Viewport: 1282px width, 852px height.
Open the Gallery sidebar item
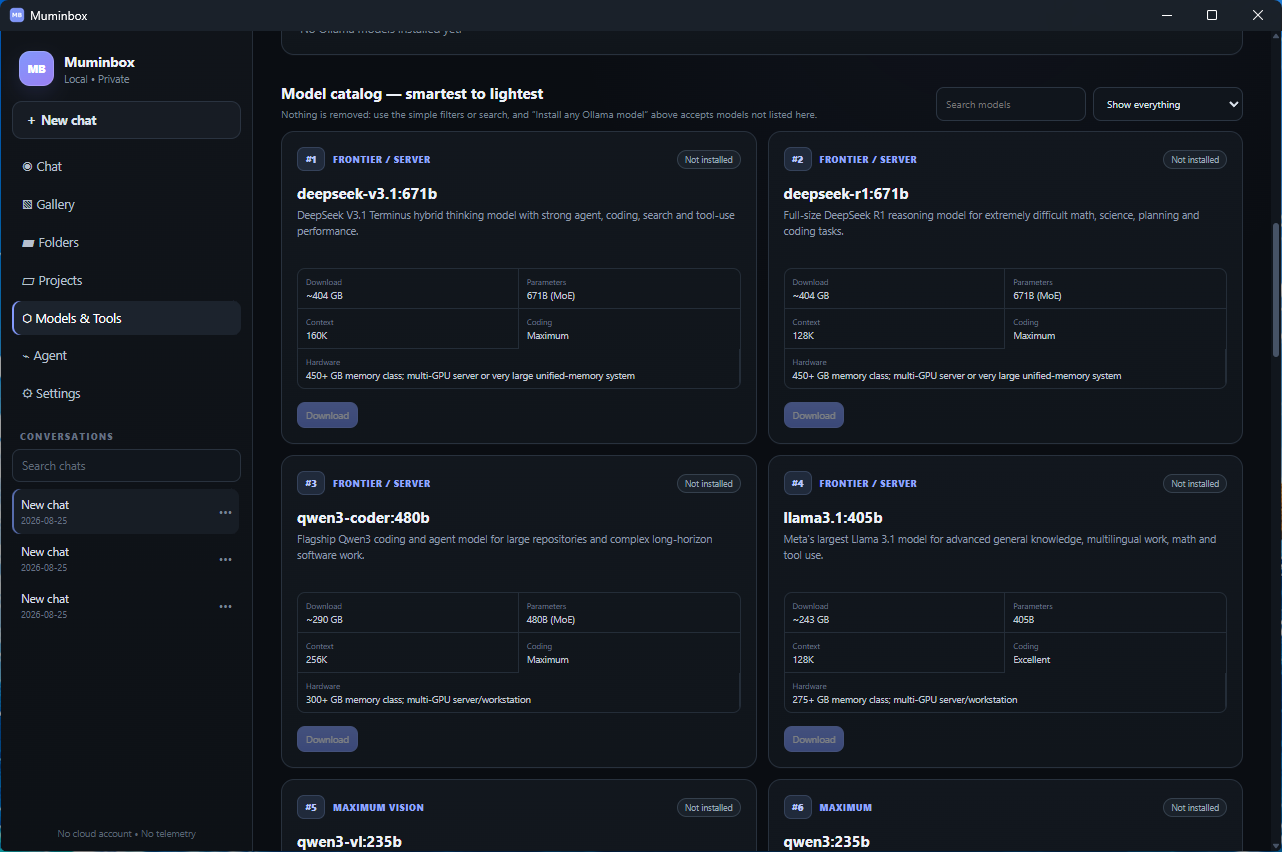tap(126, 205)
